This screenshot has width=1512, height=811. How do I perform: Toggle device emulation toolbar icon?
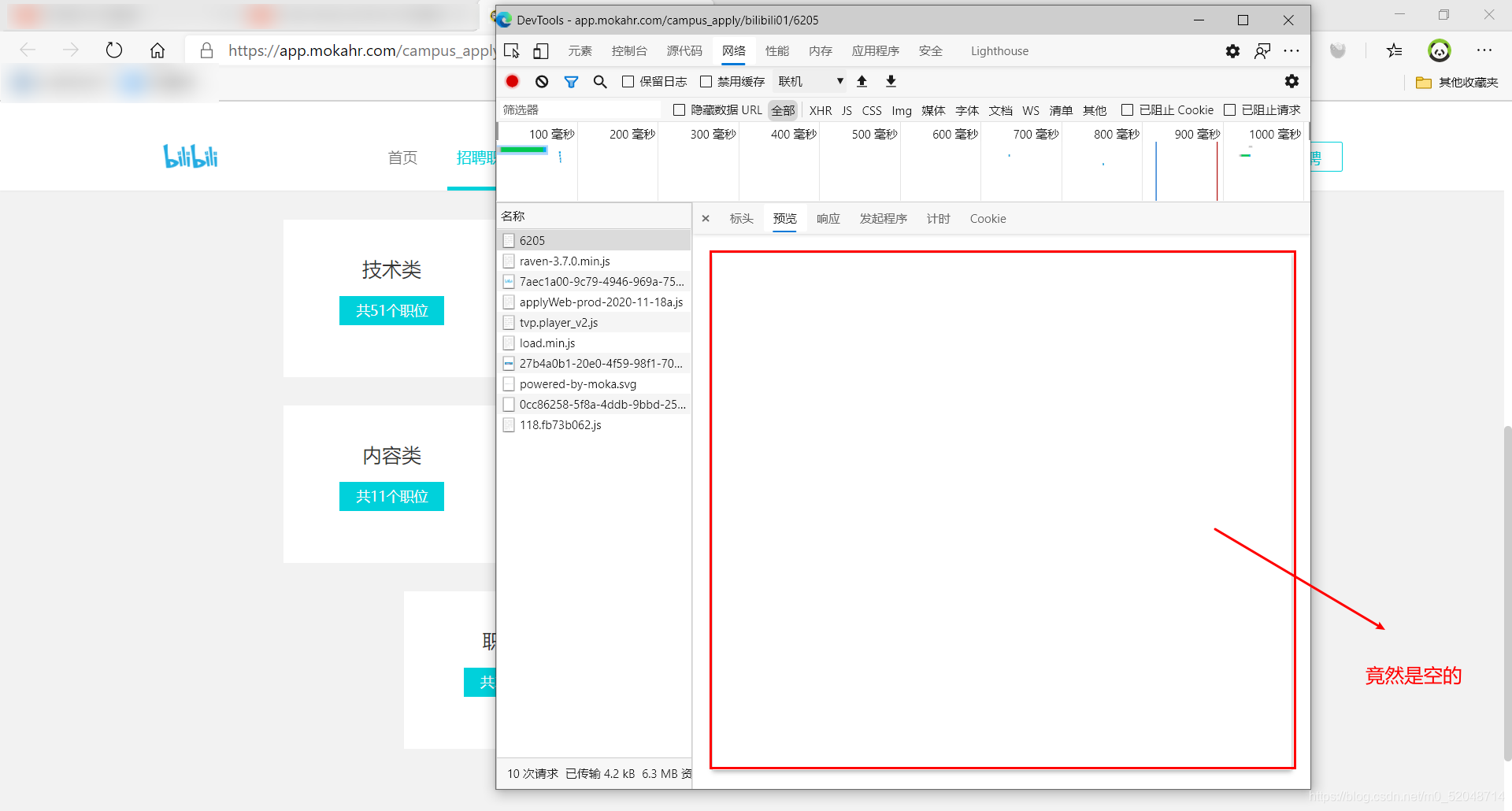(x=540, y=51)
